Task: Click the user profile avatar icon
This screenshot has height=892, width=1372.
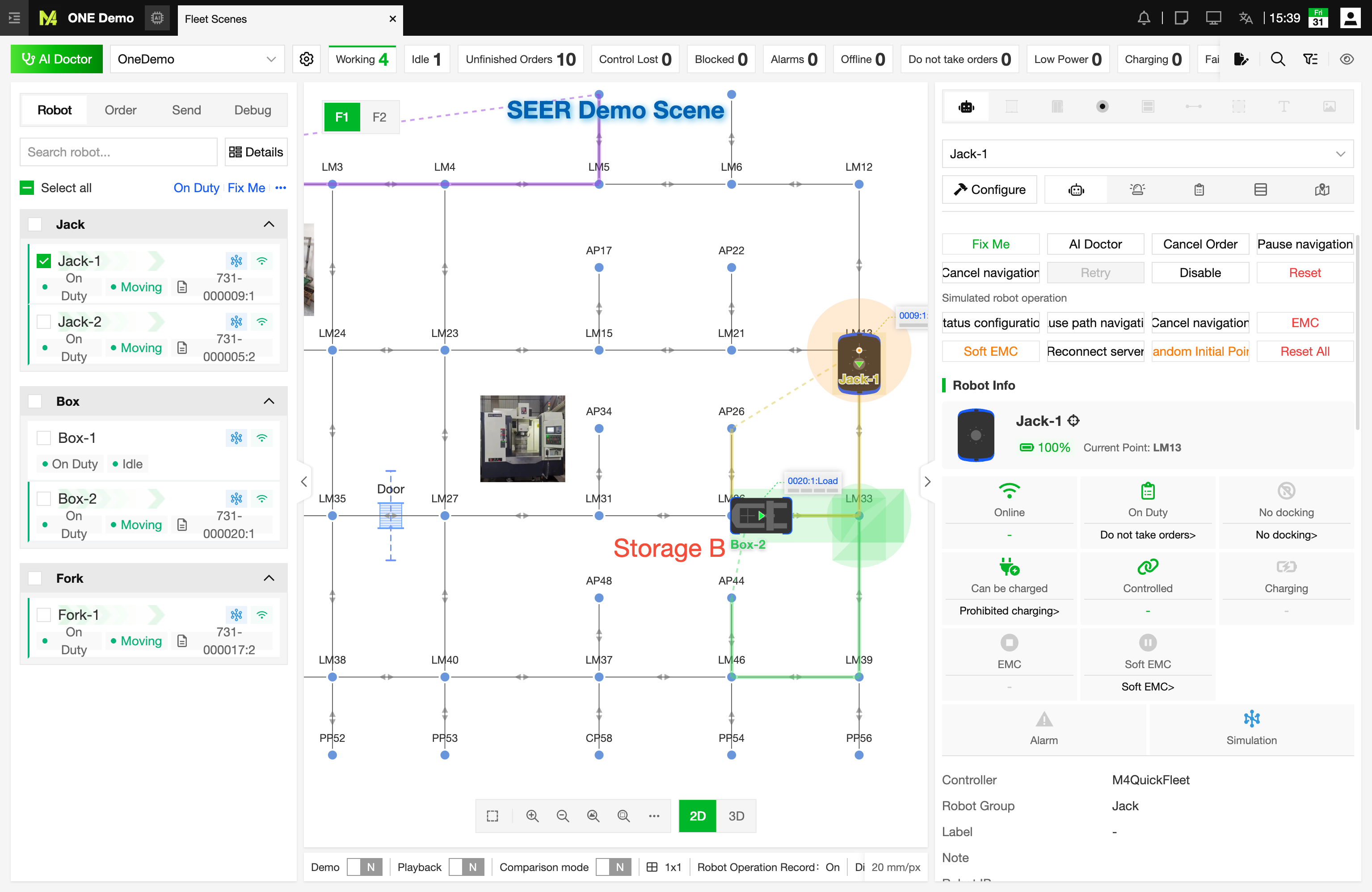Action: (x=1350, y=18)
